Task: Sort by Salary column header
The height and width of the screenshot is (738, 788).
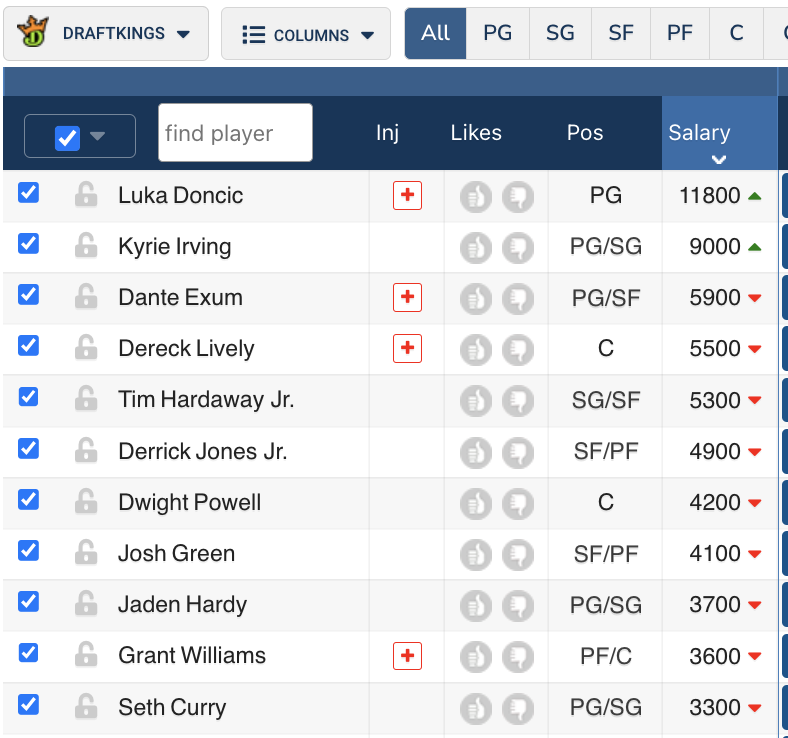Action: click(x=719, y=133)
